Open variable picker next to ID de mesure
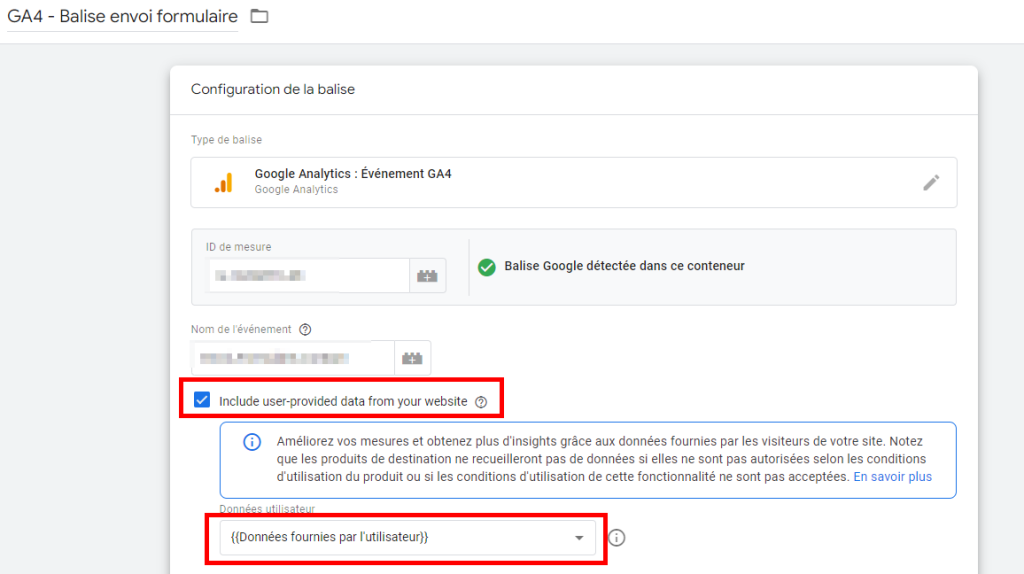1024x574 pixels. tap(428, 275)
